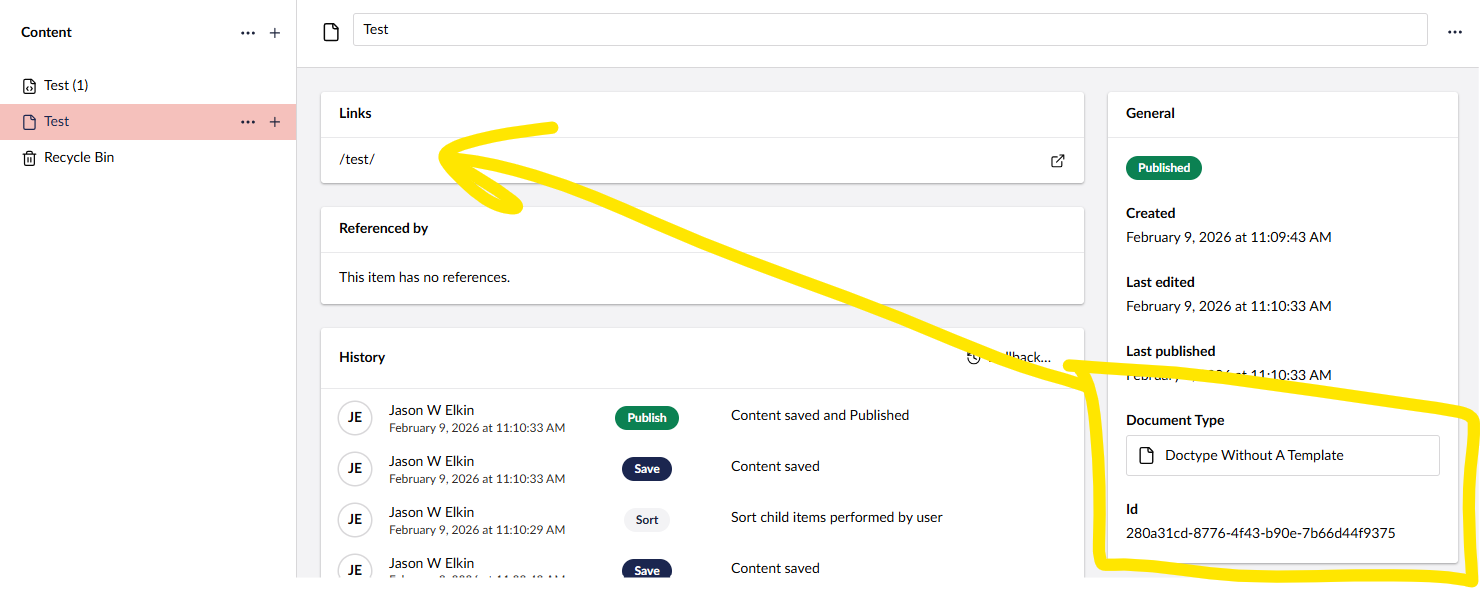Click the document icon beside the name field

(331, 32)
